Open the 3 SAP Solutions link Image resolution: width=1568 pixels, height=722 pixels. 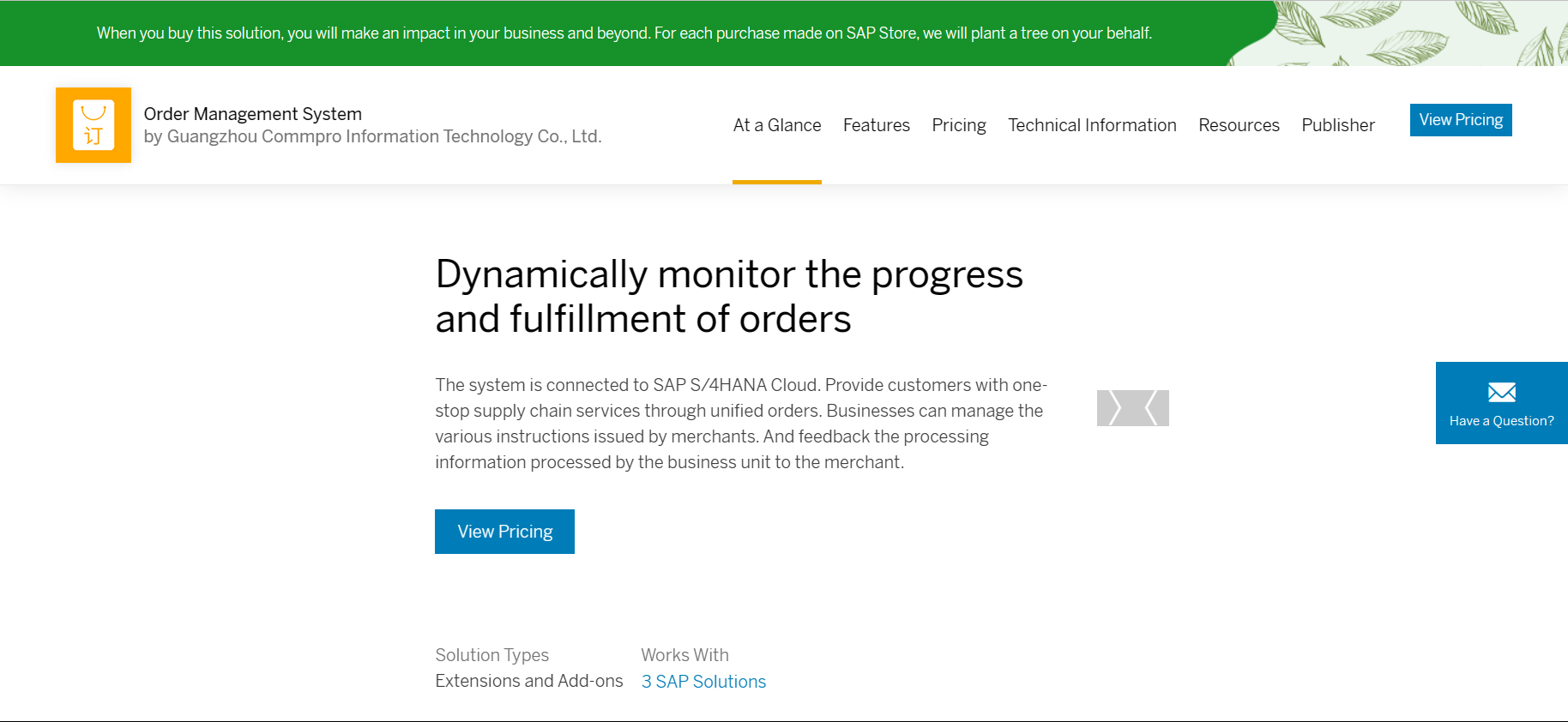pyautogui.click(x=703, y=682)
